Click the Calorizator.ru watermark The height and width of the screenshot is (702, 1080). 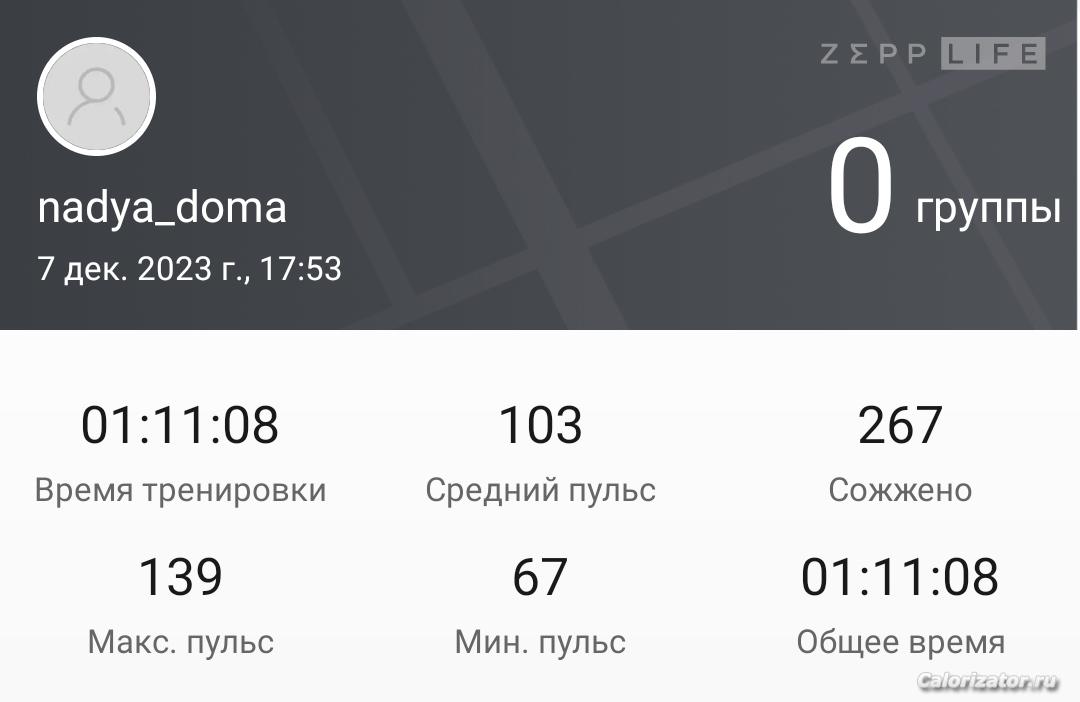(x=987, y=681)
